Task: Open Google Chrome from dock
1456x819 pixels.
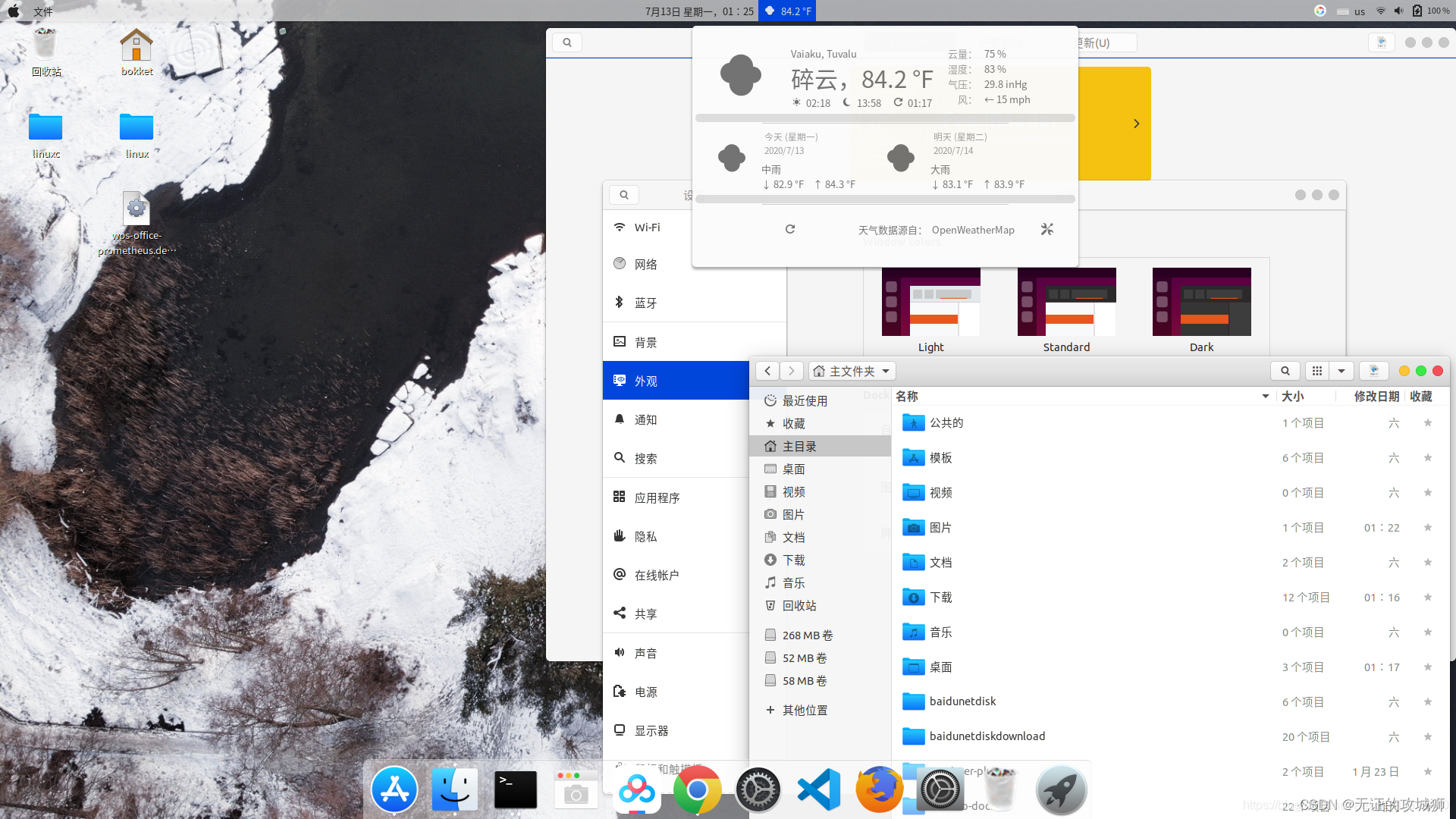Action: pos(697,789)
